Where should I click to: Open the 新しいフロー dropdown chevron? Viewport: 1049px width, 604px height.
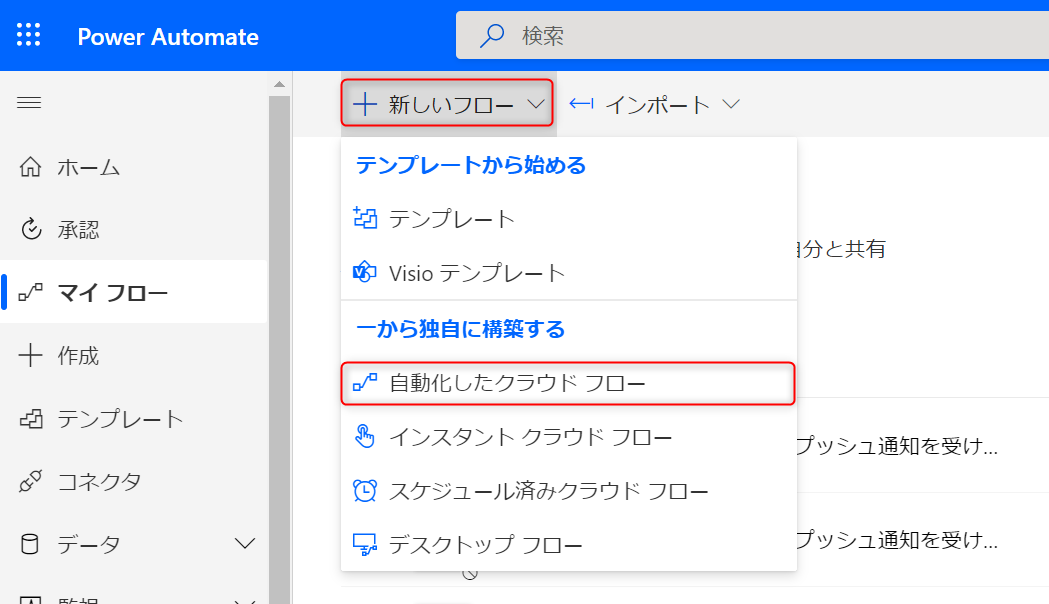pos(537,103)
